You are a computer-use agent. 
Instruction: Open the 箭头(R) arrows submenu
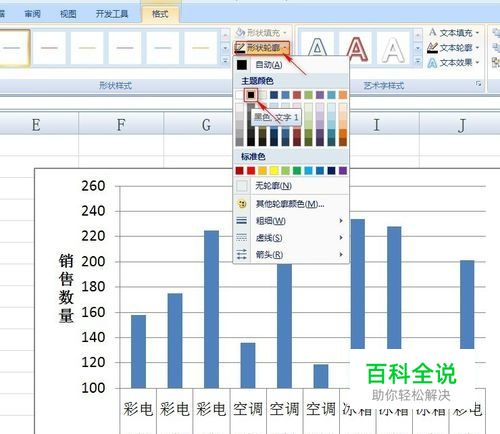291,255
